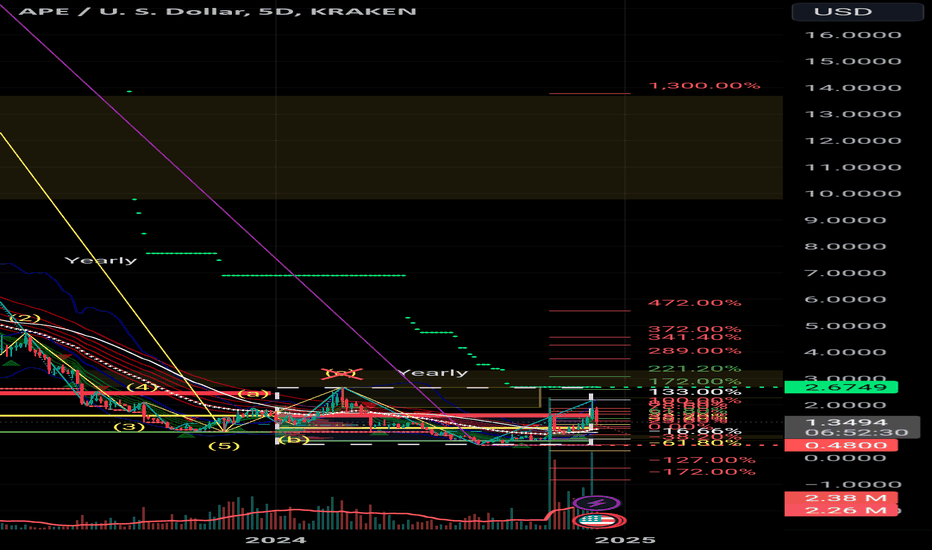
Task: Click the crossed-out red (c) wave label
Action: 342,373
